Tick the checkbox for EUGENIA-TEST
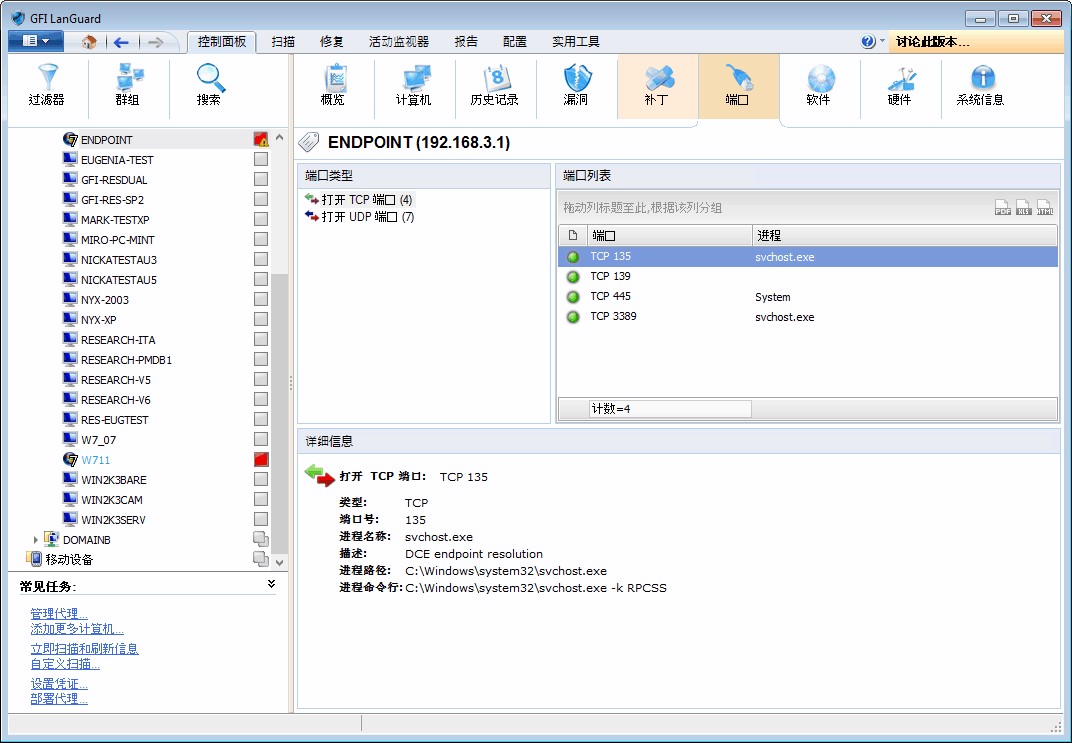Viewport: 1072px width, 743px height. tap(260, 159)
